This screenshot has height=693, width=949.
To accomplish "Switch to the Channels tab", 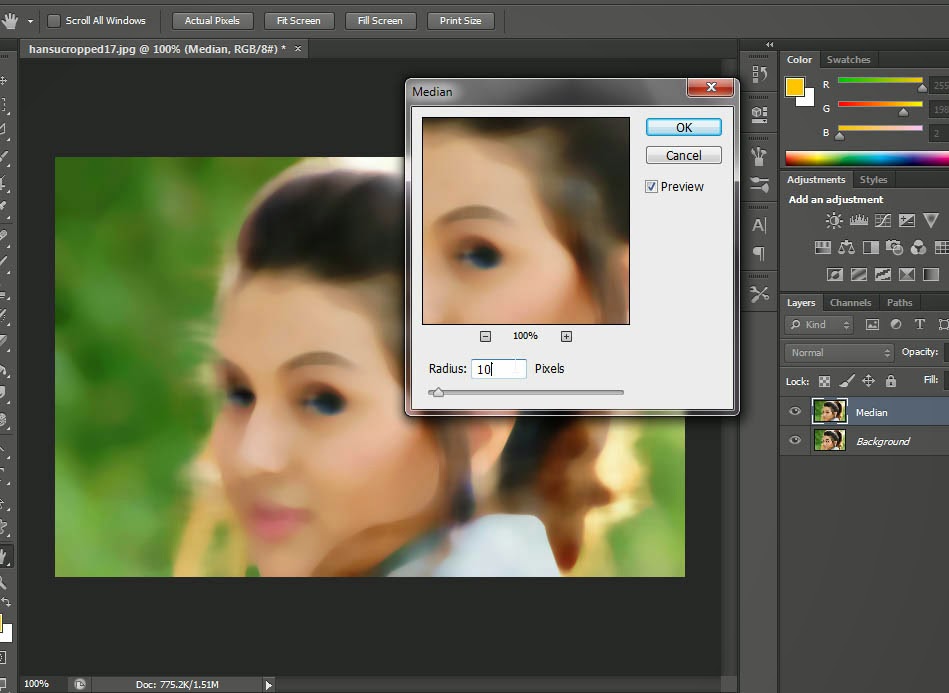I will pos(850,302).
